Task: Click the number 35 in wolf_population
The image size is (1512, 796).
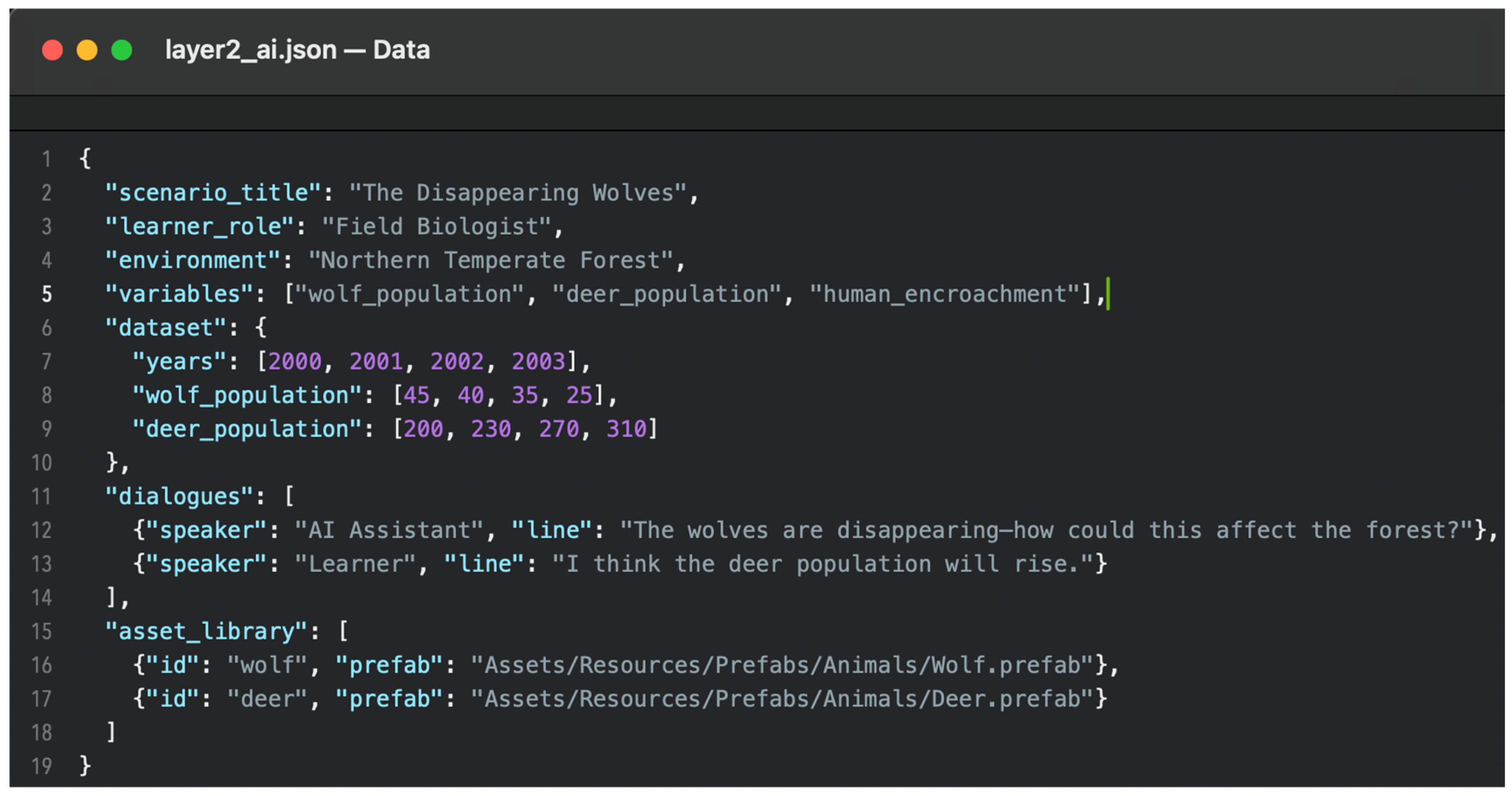Action: (x=525, y=396)
